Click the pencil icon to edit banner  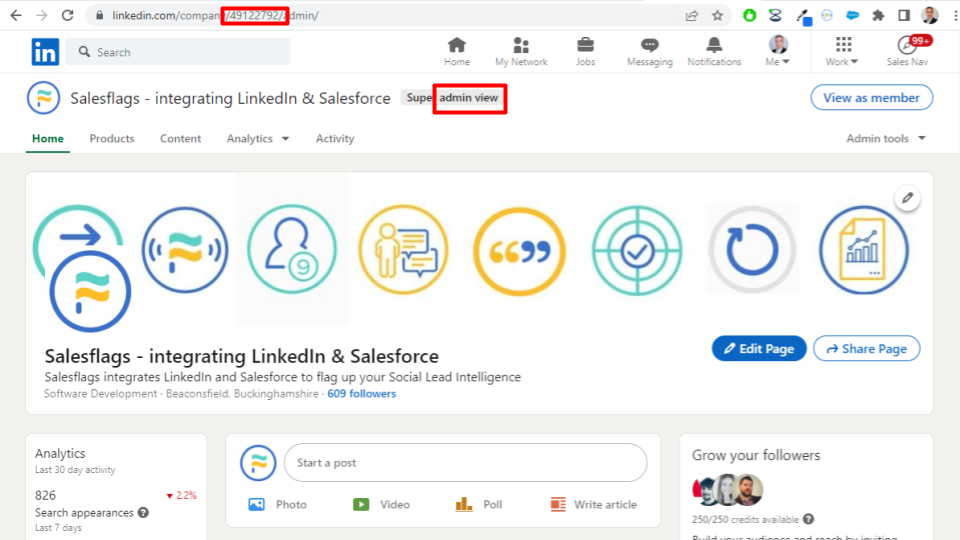907,198
